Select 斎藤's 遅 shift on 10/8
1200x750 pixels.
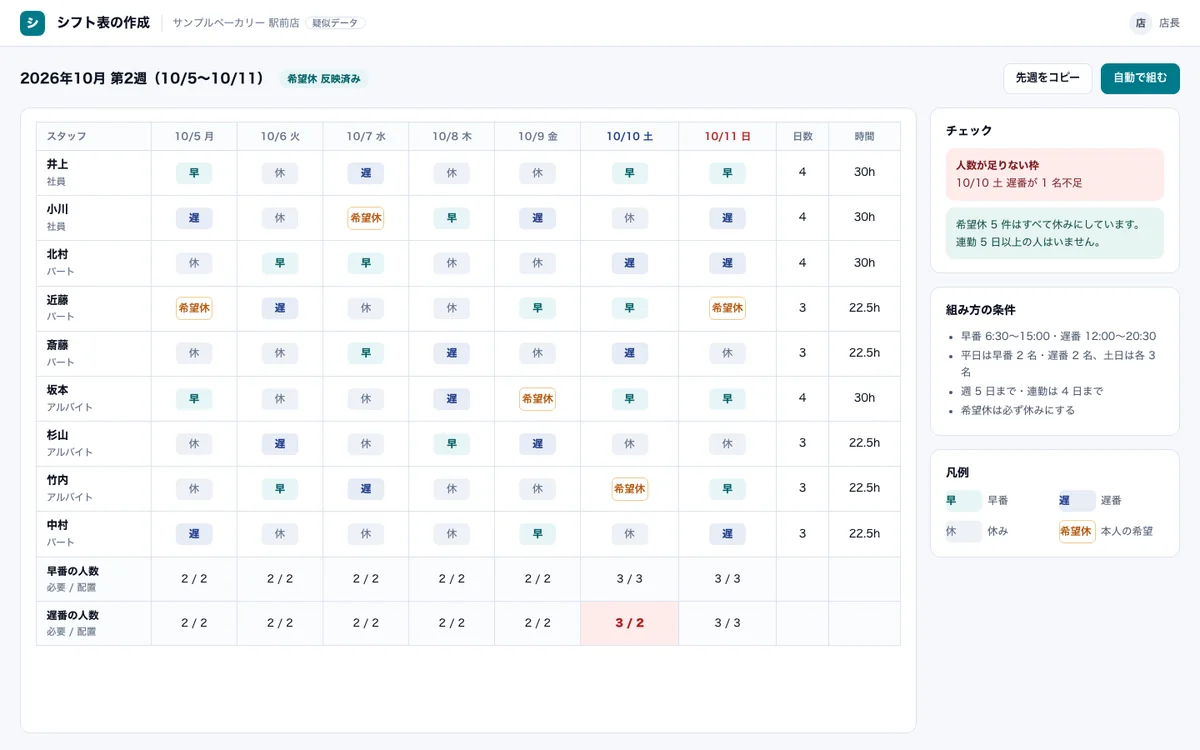452,353
